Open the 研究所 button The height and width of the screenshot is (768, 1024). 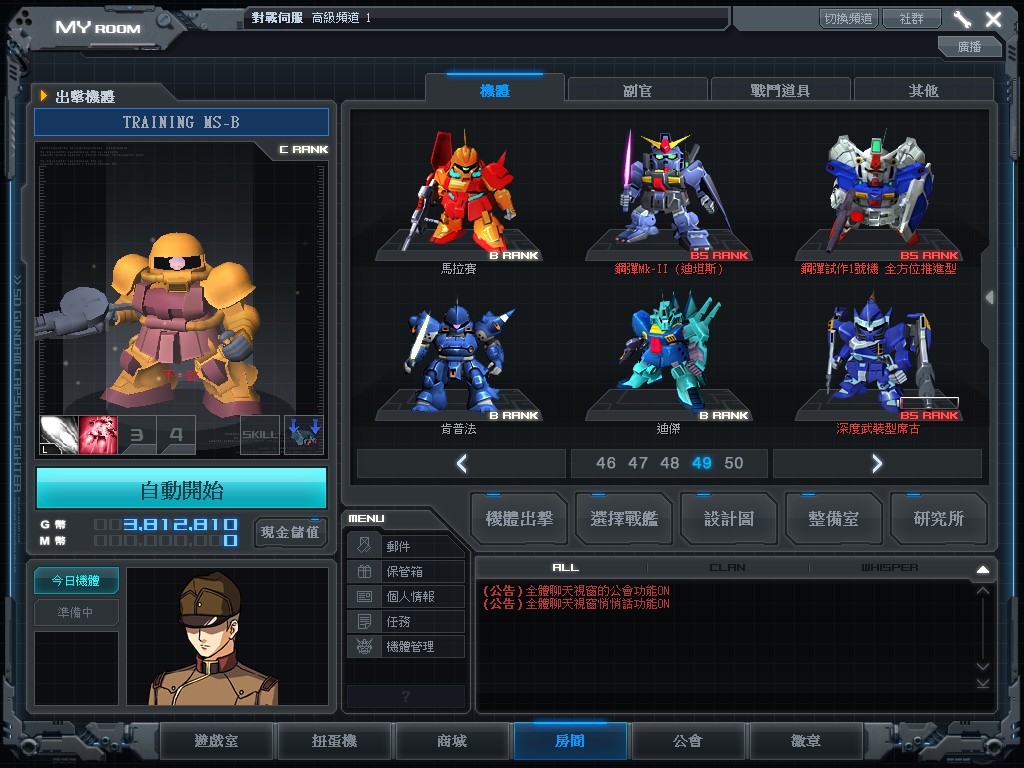938,519
